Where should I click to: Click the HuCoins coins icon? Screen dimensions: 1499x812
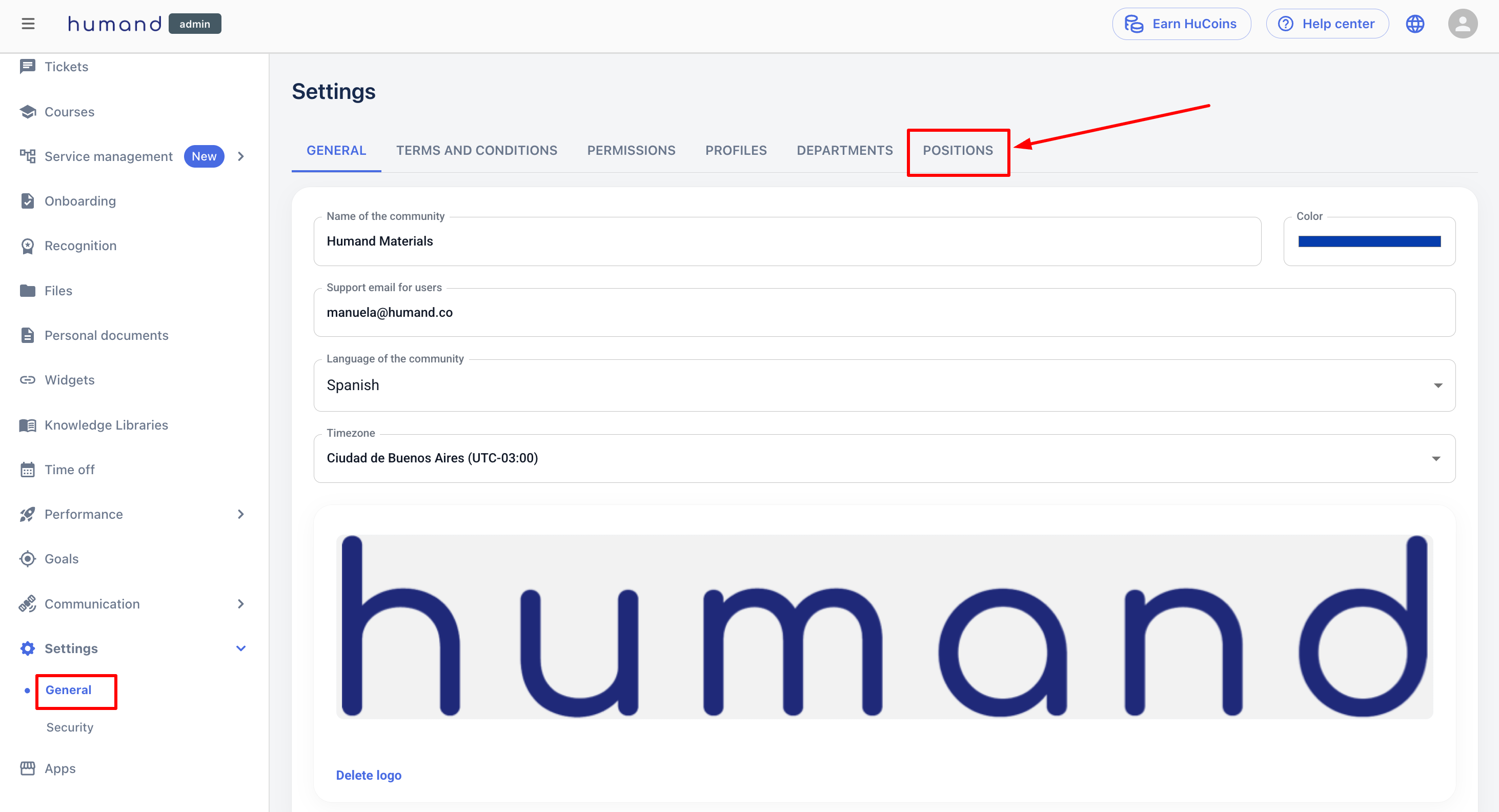(x=1133, y=24)
